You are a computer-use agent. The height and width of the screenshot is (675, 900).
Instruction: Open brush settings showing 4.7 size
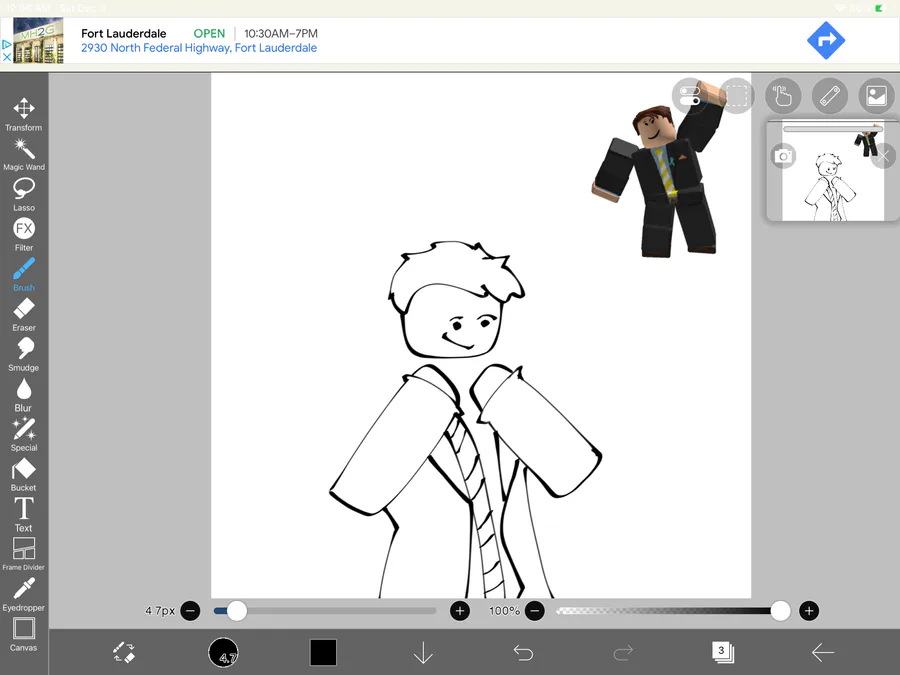click(x=223, y=653)
